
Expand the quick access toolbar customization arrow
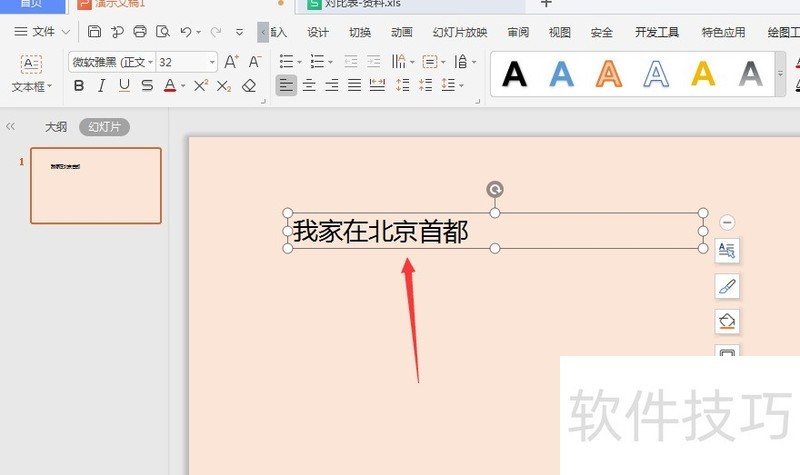pos(239,32)
